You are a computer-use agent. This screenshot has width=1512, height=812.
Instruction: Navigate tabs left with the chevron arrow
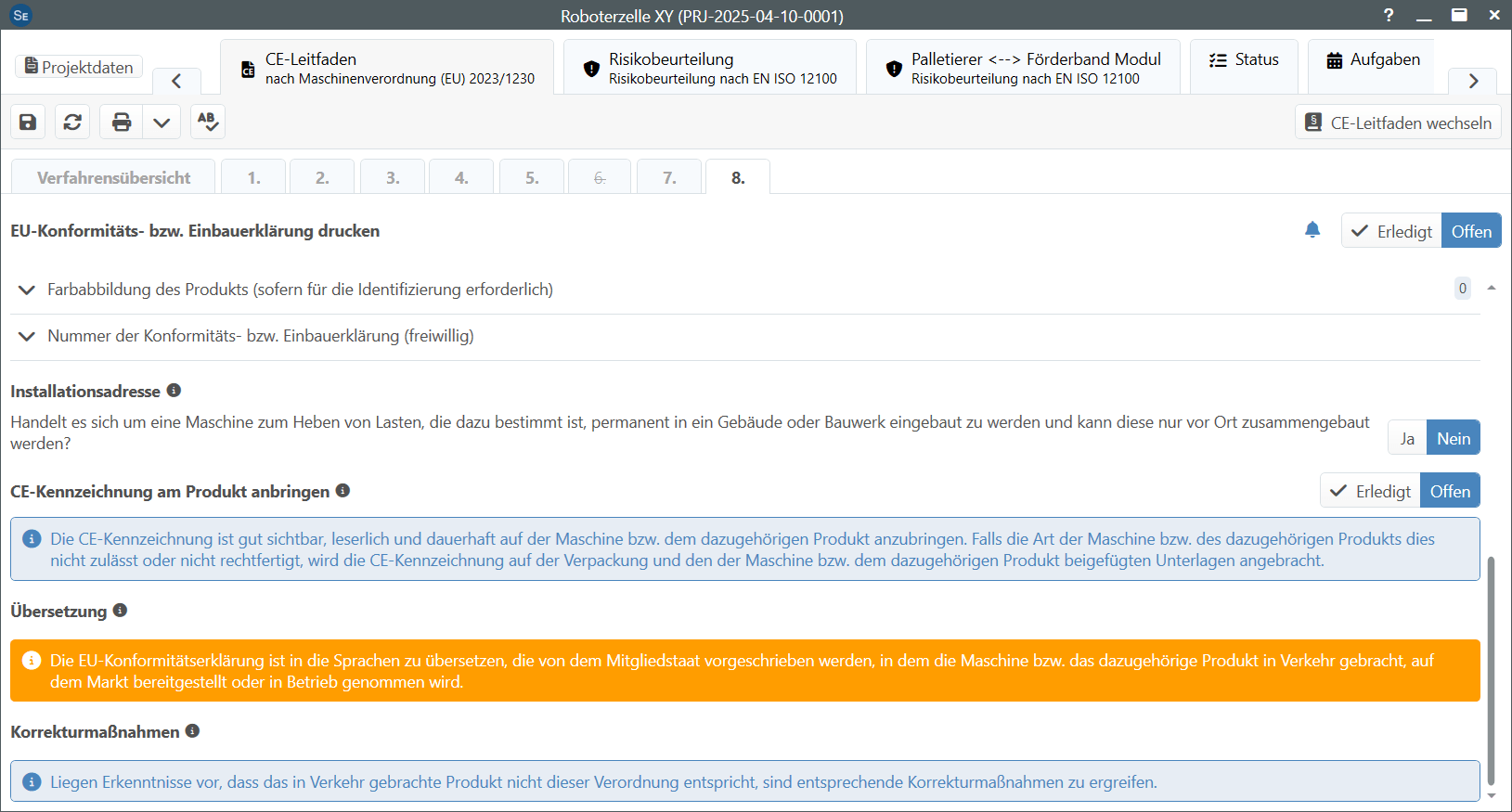click(176, 81)
